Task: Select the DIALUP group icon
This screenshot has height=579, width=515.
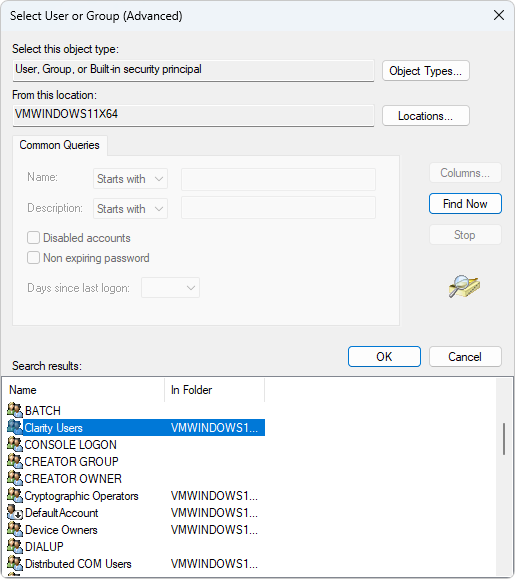Action: [15, 546]
